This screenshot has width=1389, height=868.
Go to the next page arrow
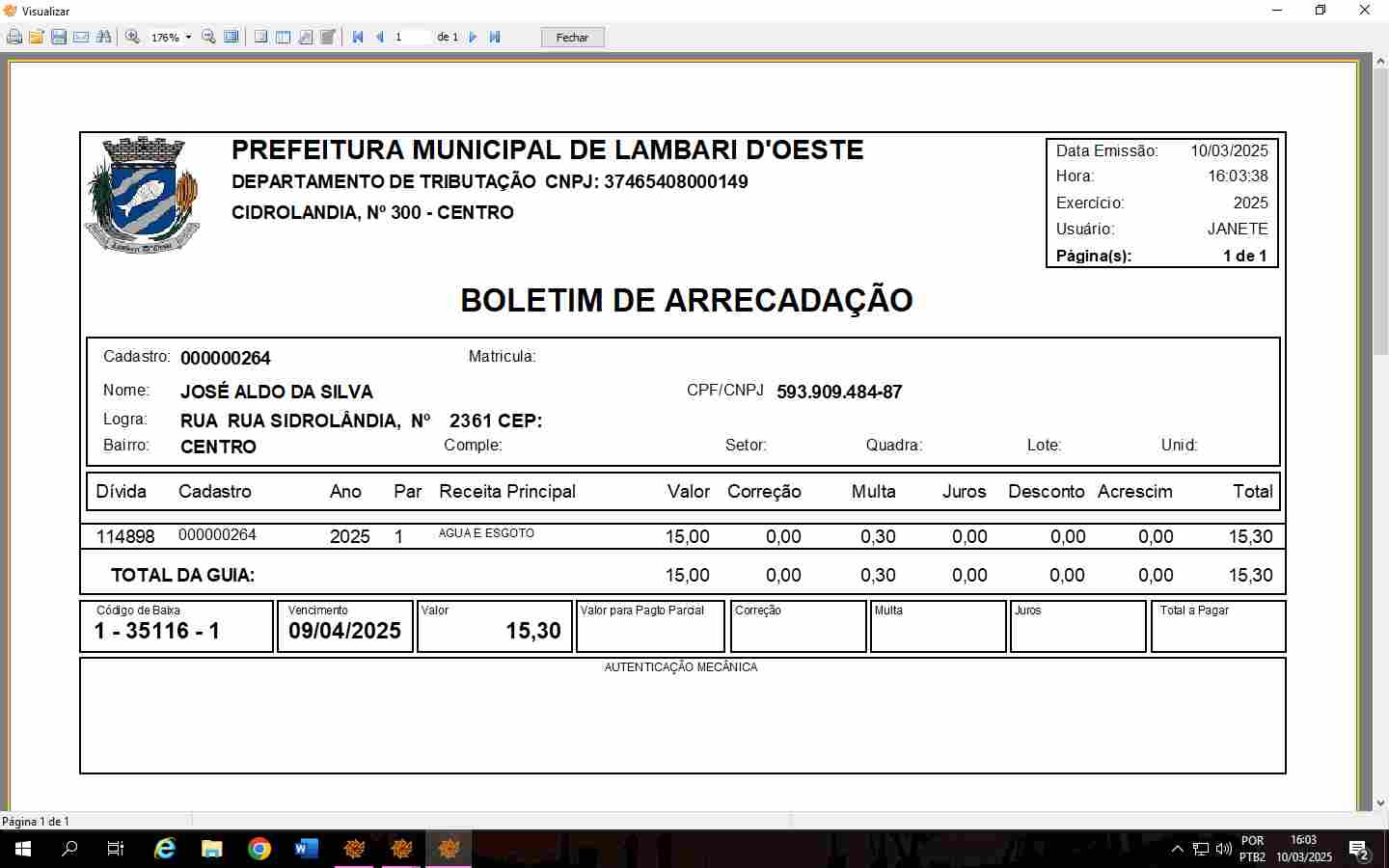pyautogui.click(x=473, y=38)
